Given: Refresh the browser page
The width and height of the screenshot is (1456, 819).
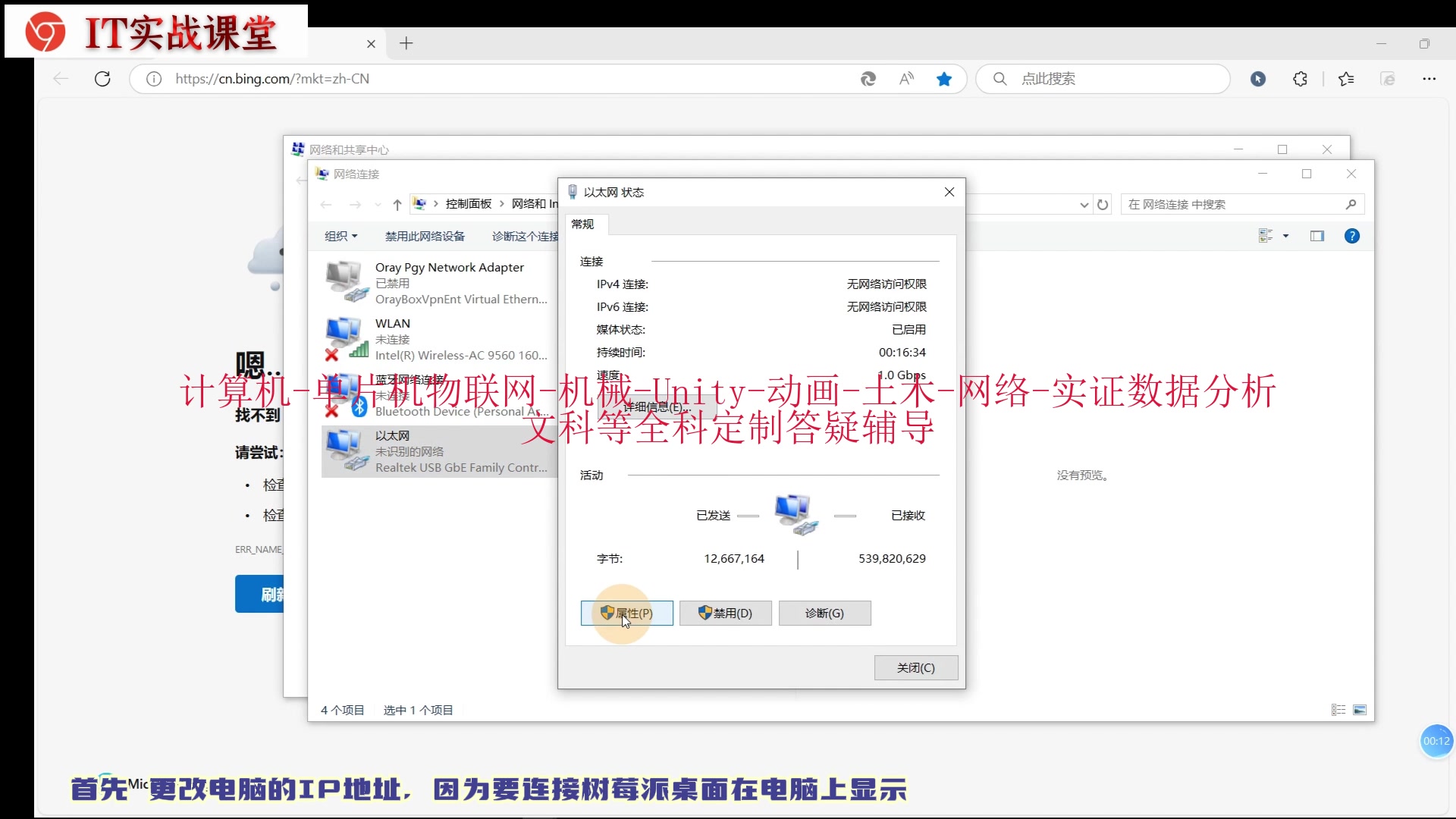Looking at the screenshot, I should click(102, 79).
